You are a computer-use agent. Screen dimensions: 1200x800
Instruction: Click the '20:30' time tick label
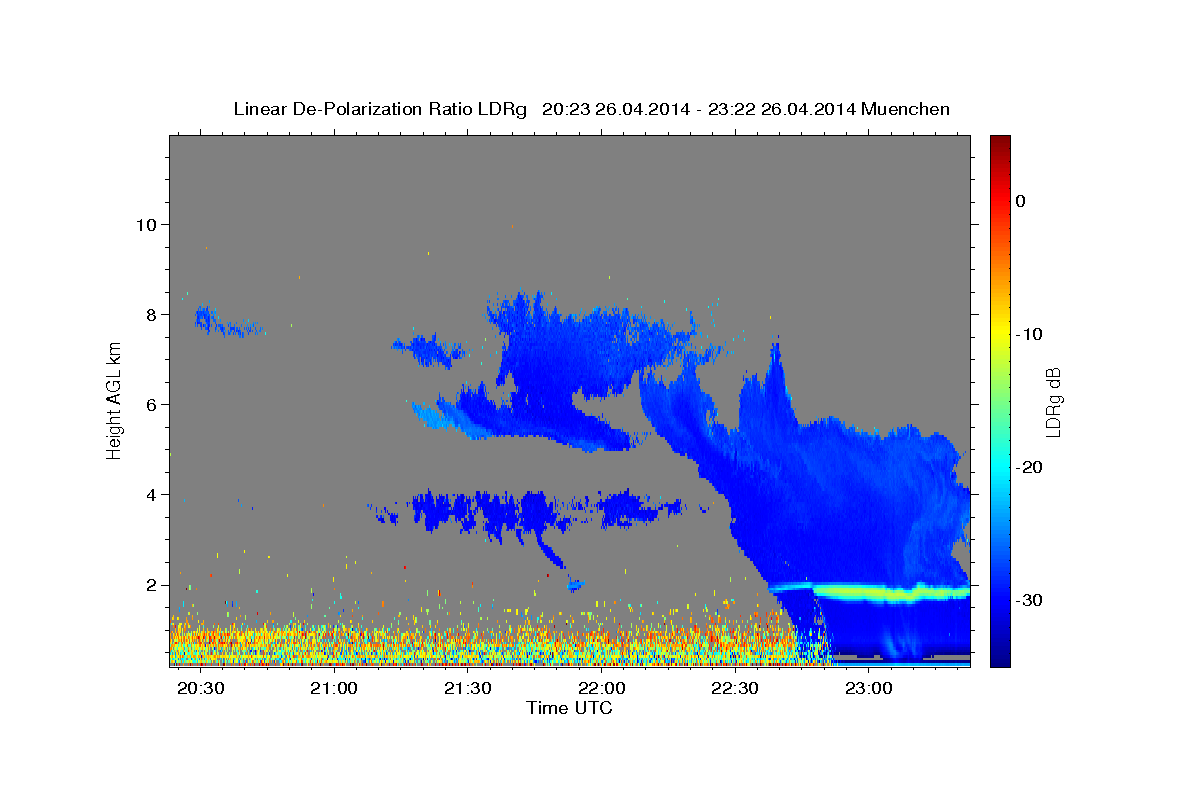199,689
